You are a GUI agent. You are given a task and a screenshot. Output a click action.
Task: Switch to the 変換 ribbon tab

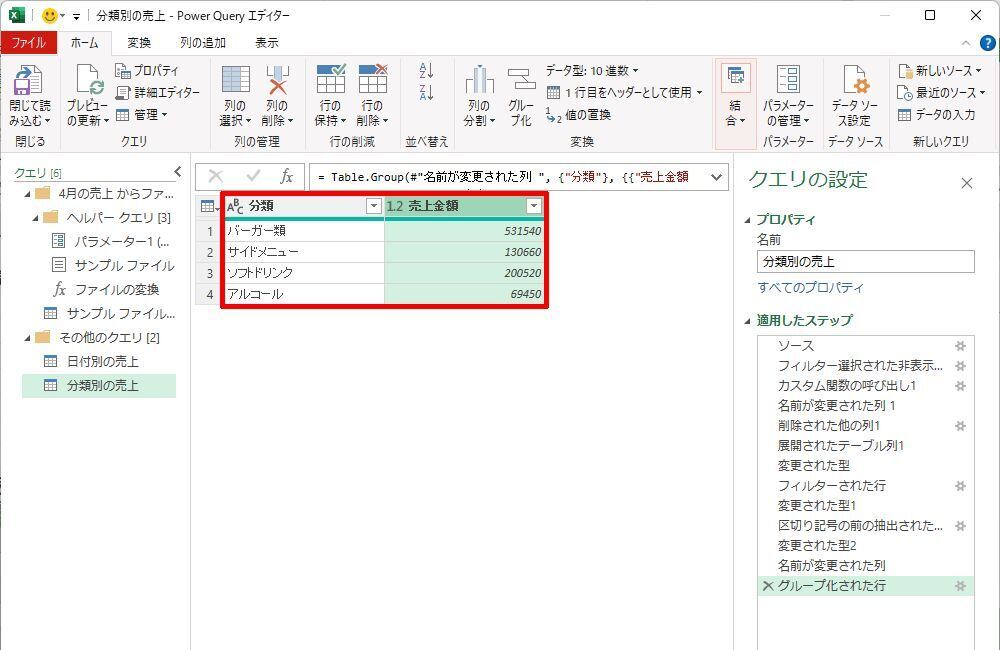[139, 43]
